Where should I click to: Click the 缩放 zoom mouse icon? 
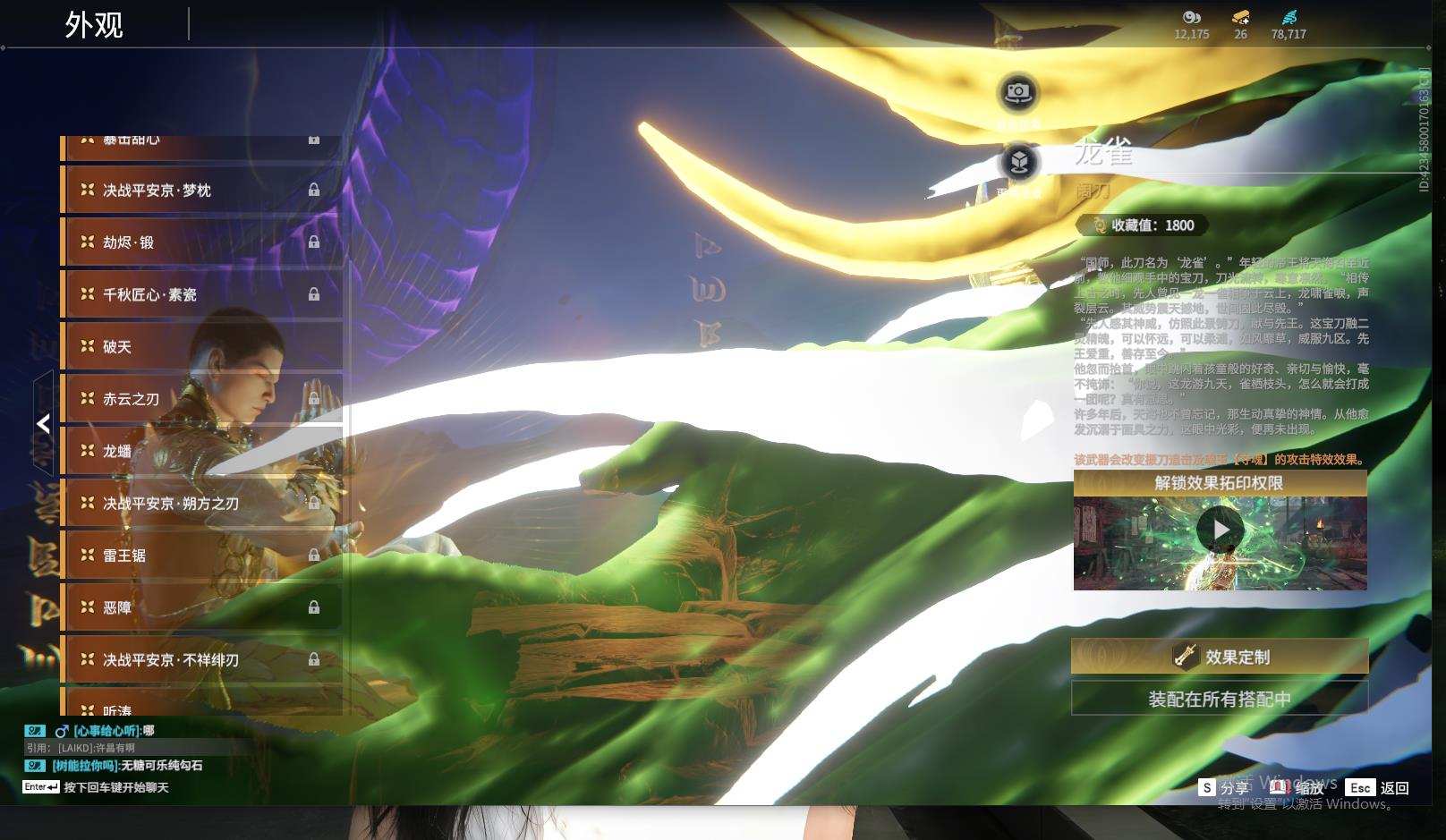coord(1280,787)
